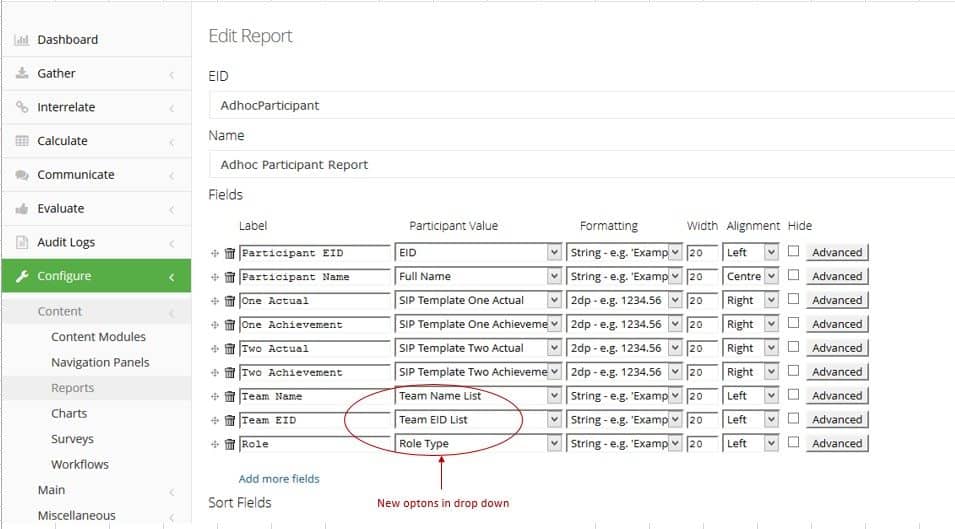Click the Gather download icon
The image size is (955, 529).
[21, 74]
